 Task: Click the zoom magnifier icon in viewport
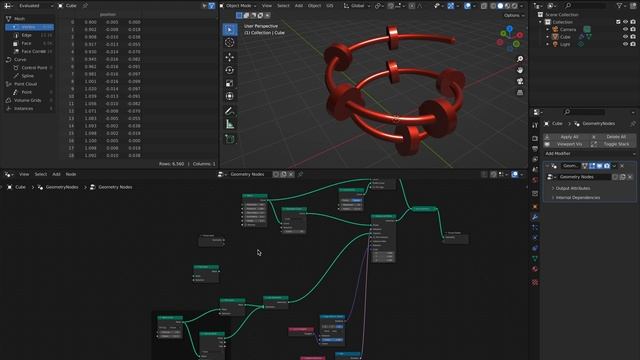point(520,59)
